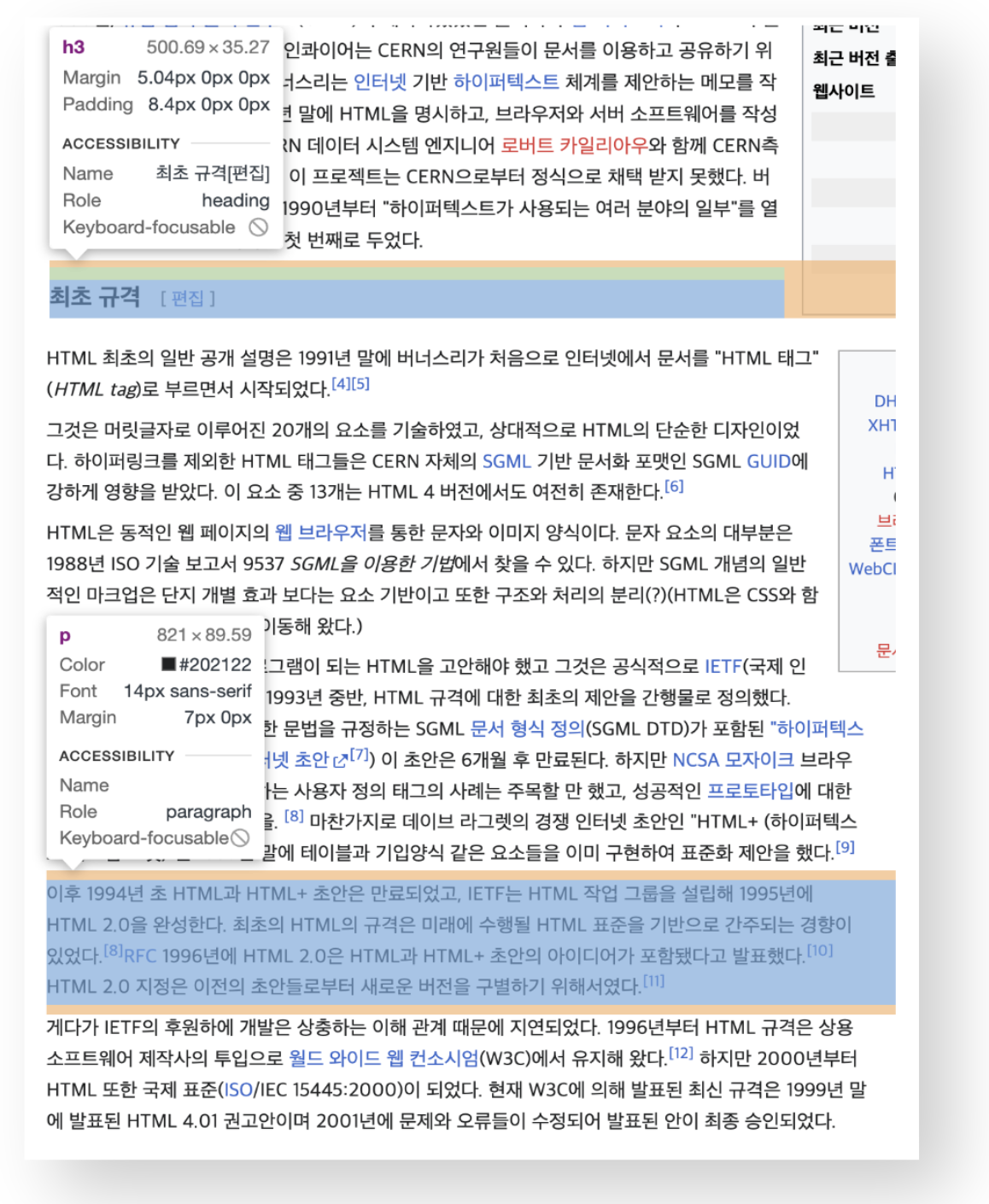This screenshot has width=989, height=1204.
Task: Follow the 프로토타입 link
Action: click(751, 791)
